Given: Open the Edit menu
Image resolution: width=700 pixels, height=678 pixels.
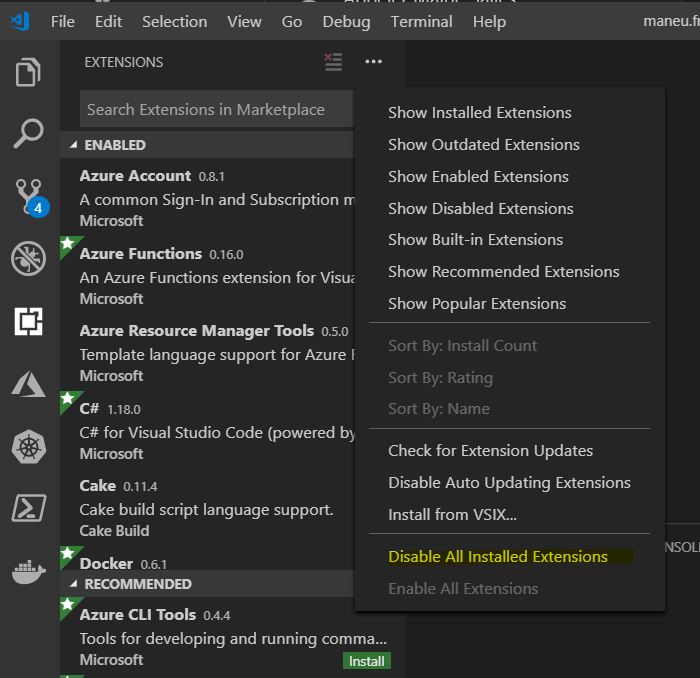Looking at the screenshot, I should point(108,21).
